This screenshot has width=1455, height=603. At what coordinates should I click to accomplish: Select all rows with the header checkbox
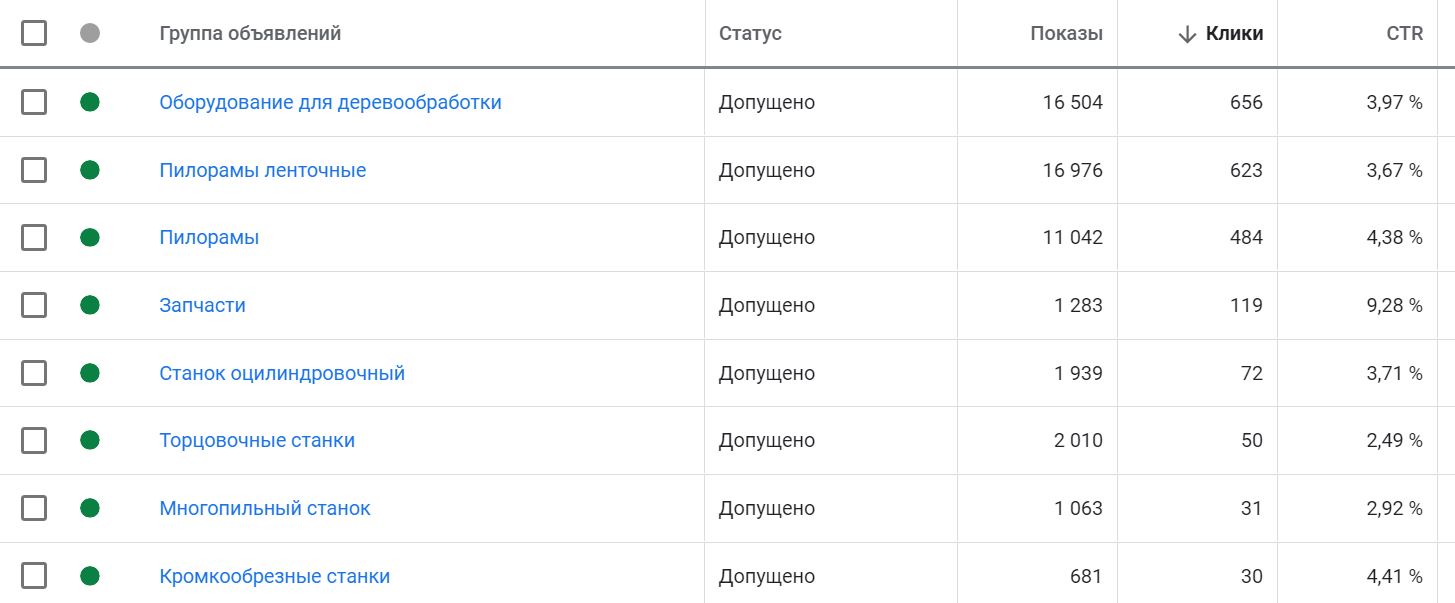pyautogui.click(x=34, y=33)
